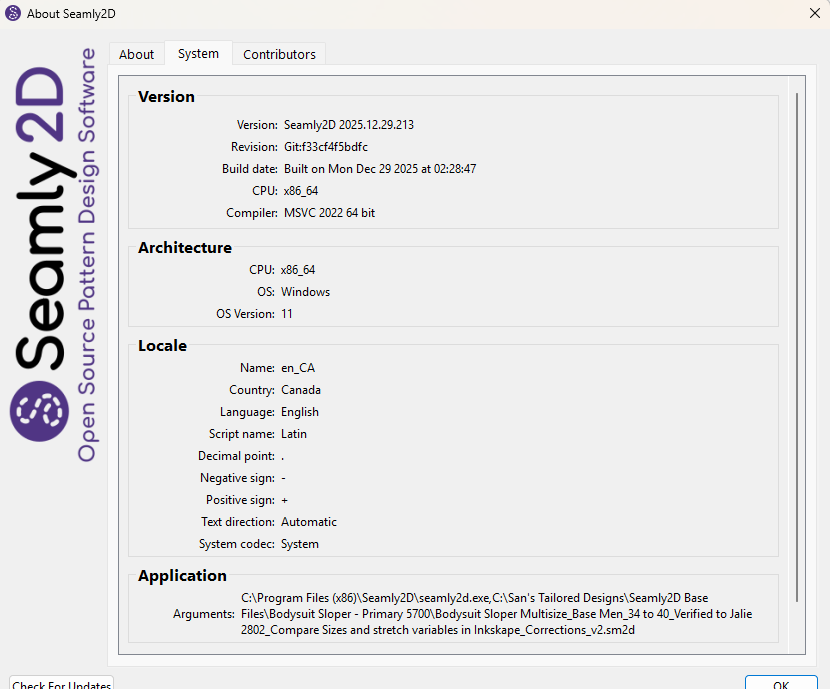Click the Check For Updates button

pos(62,684)
